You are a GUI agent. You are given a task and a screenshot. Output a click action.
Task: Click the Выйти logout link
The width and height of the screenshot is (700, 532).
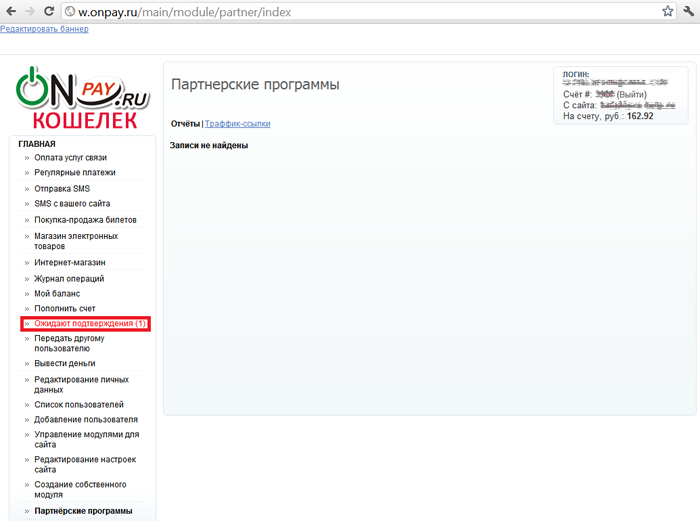(631, 94)
